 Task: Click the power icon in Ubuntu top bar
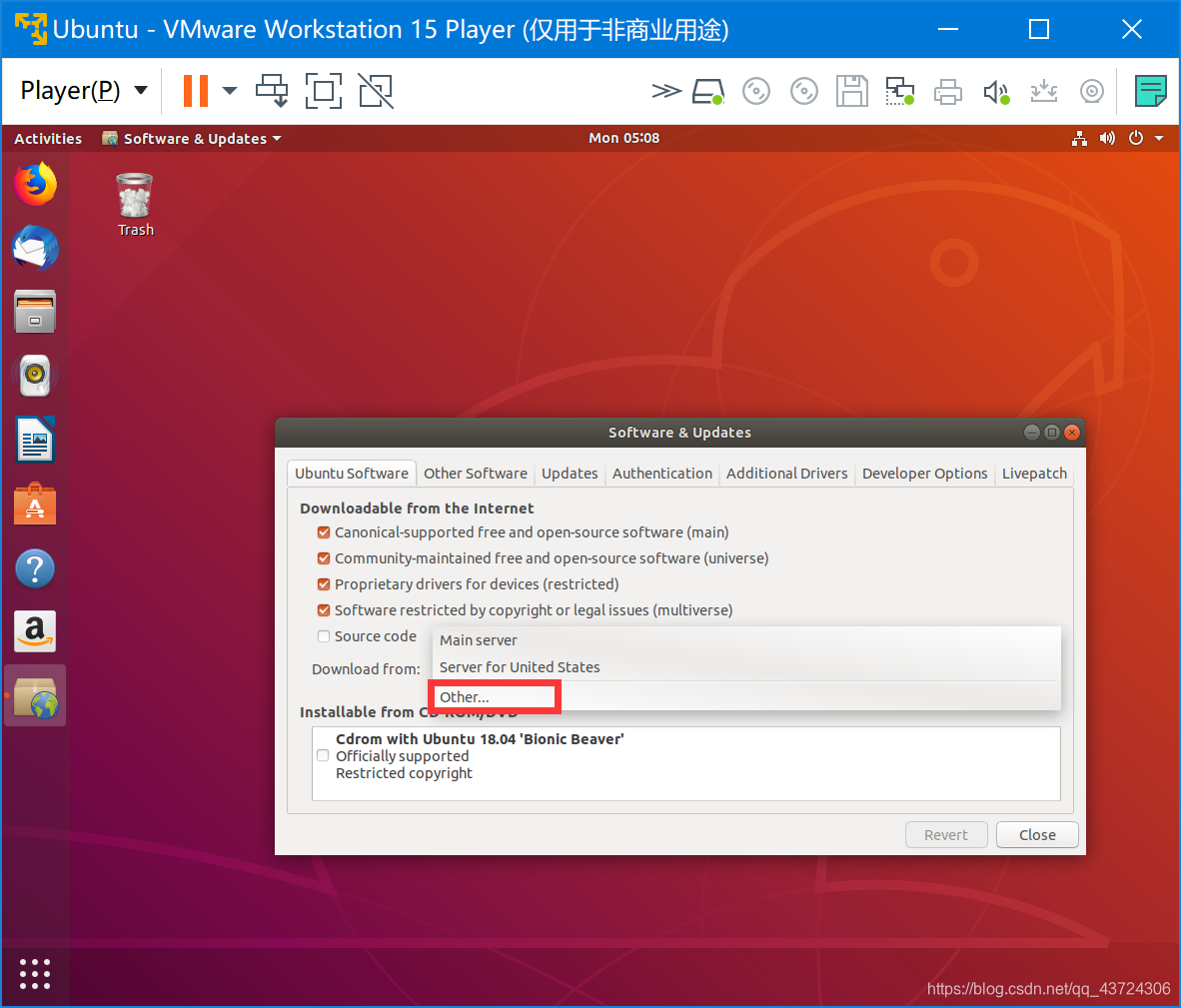tap(1136, 139)
